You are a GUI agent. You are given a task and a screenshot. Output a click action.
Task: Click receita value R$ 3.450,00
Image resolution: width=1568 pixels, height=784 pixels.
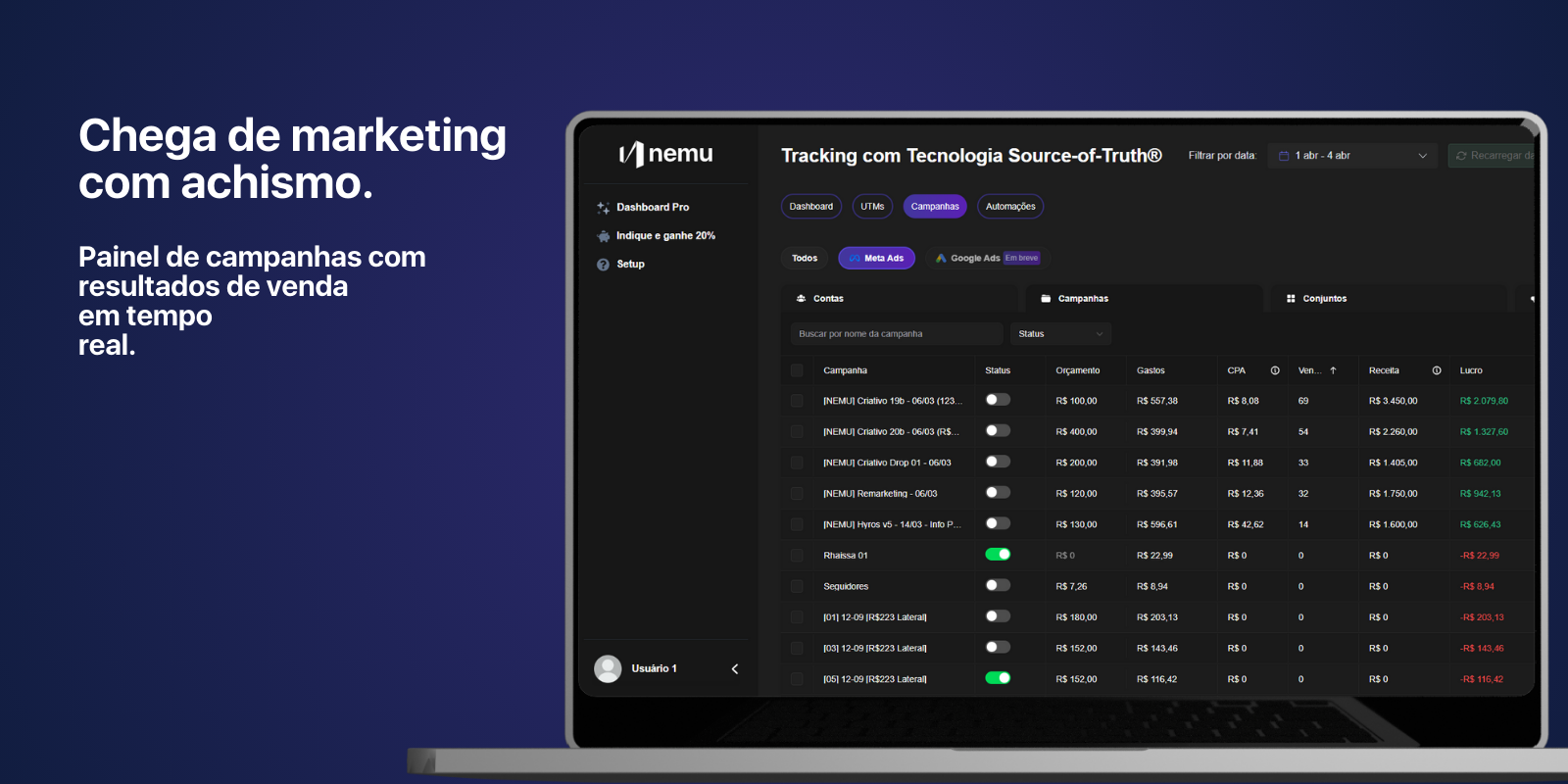1393,401
